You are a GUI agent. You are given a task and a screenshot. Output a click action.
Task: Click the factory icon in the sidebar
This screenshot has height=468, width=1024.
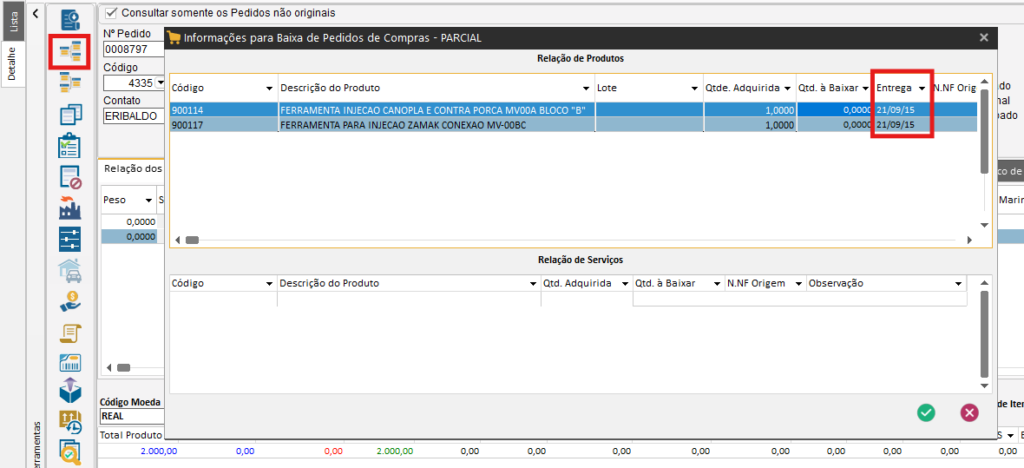pyautogui.click(x=70, y=209)
